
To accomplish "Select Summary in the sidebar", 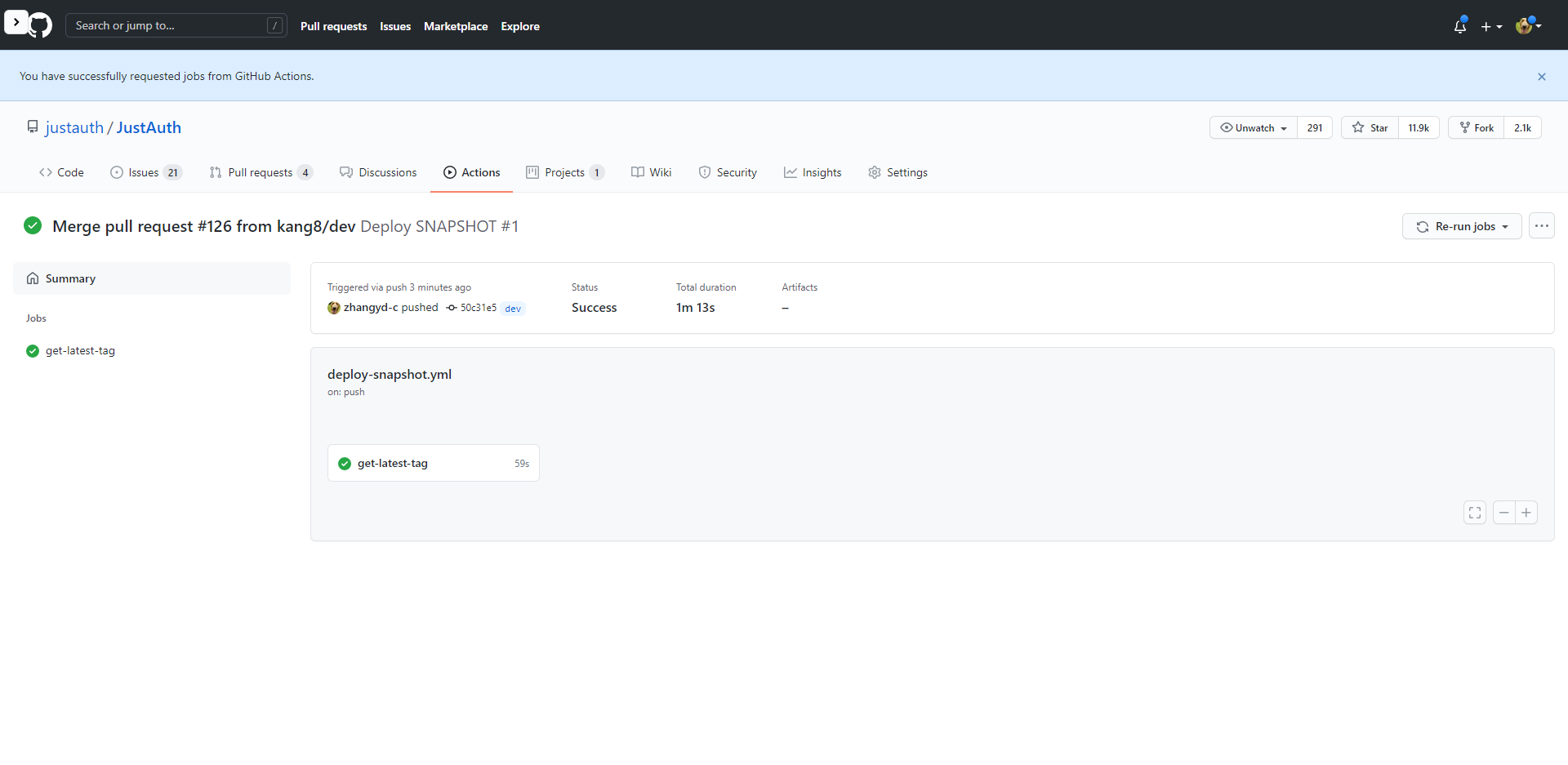I will click(152, 278).
